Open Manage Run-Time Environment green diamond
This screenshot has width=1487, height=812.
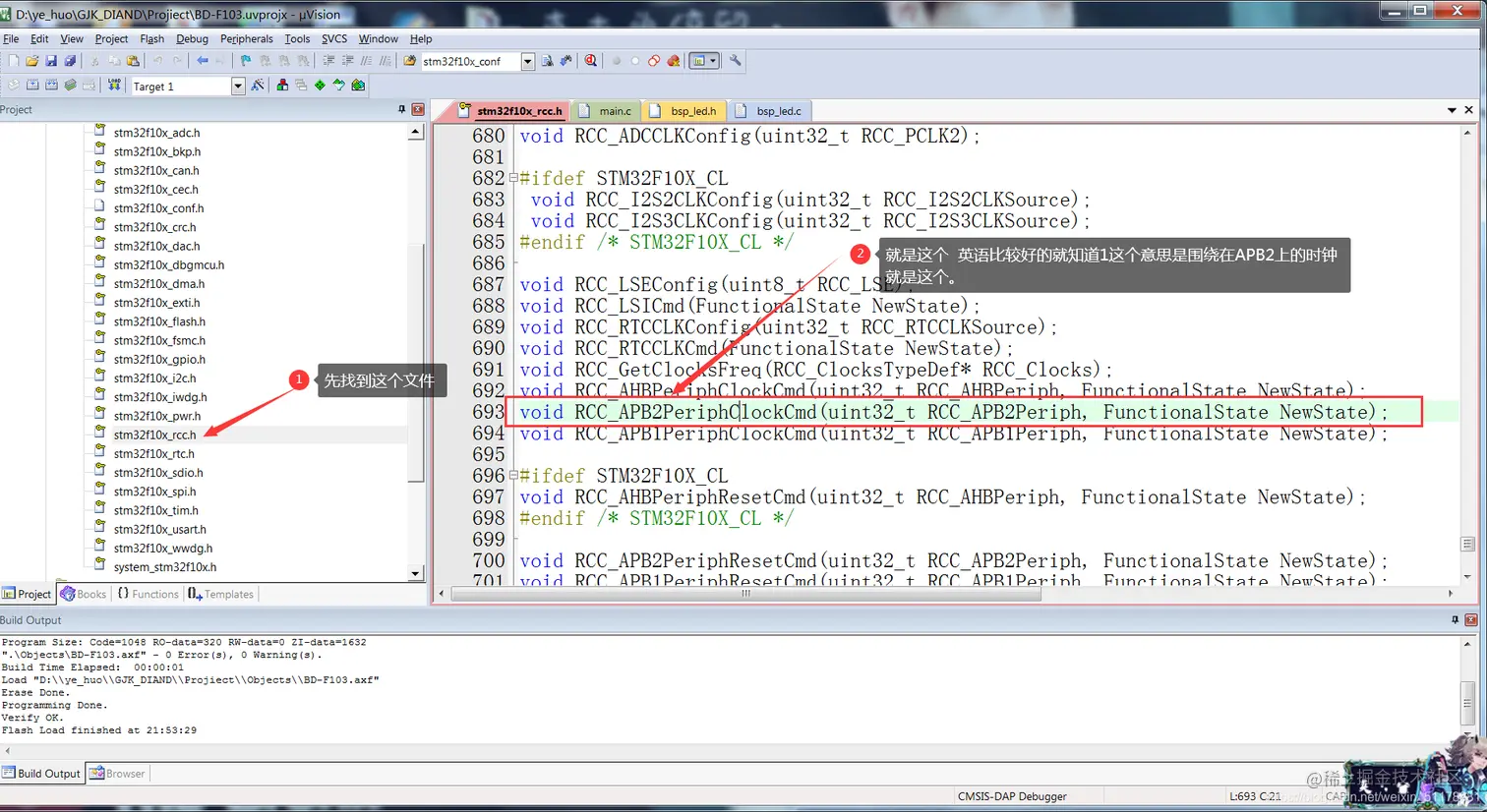pos(320,86)
